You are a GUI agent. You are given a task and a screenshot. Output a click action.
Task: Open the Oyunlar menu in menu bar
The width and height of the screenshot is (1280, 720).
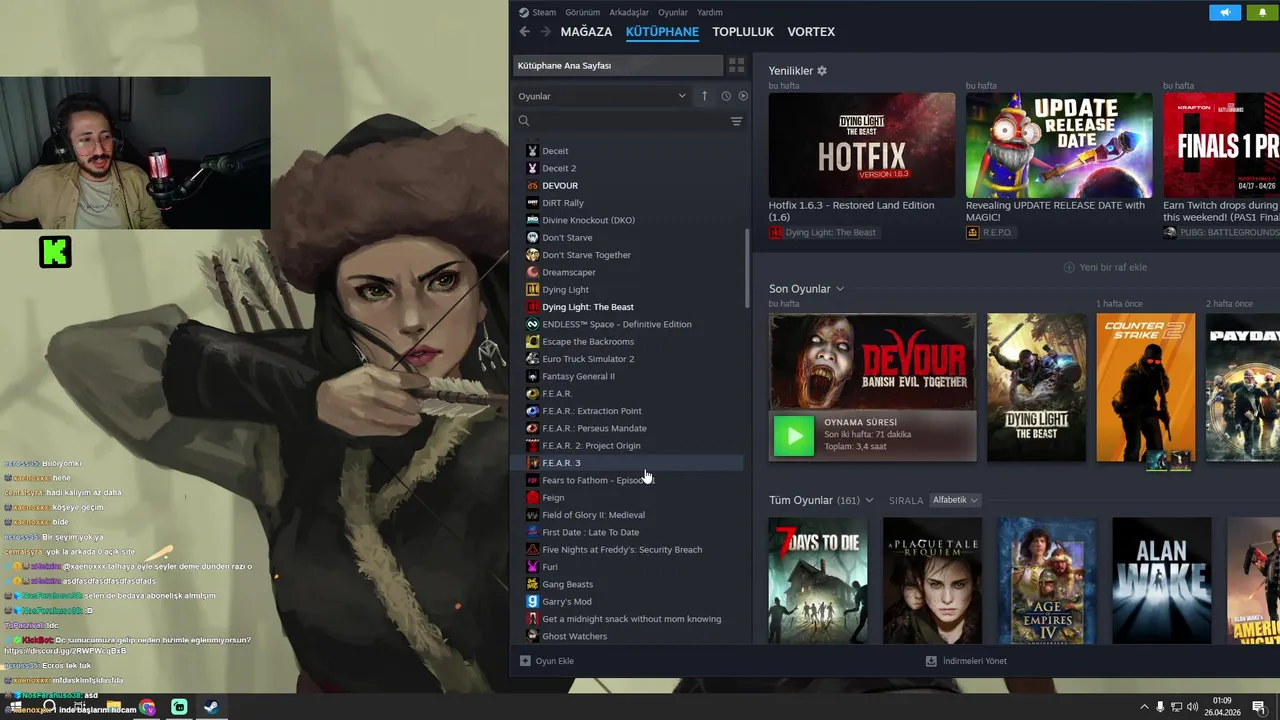coord(673,12)
